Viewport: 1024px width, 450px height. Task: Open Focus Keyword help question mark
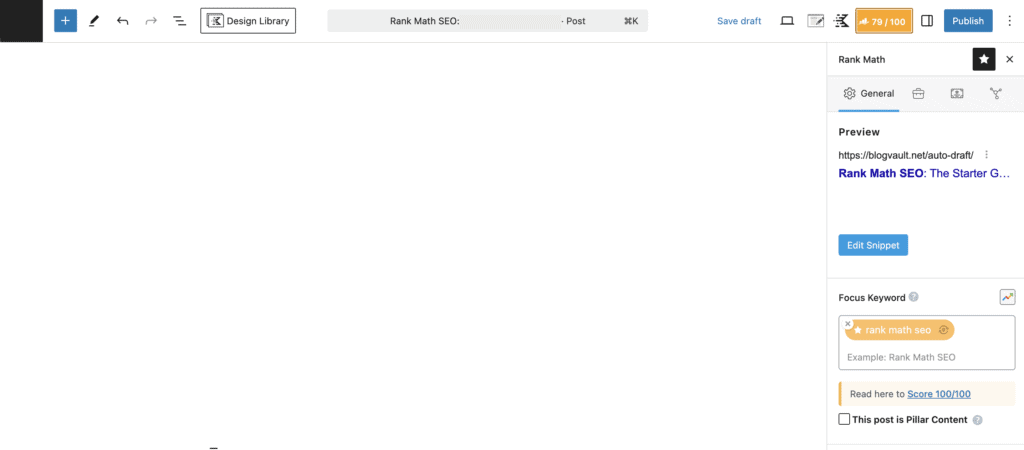tap(914, 297)
